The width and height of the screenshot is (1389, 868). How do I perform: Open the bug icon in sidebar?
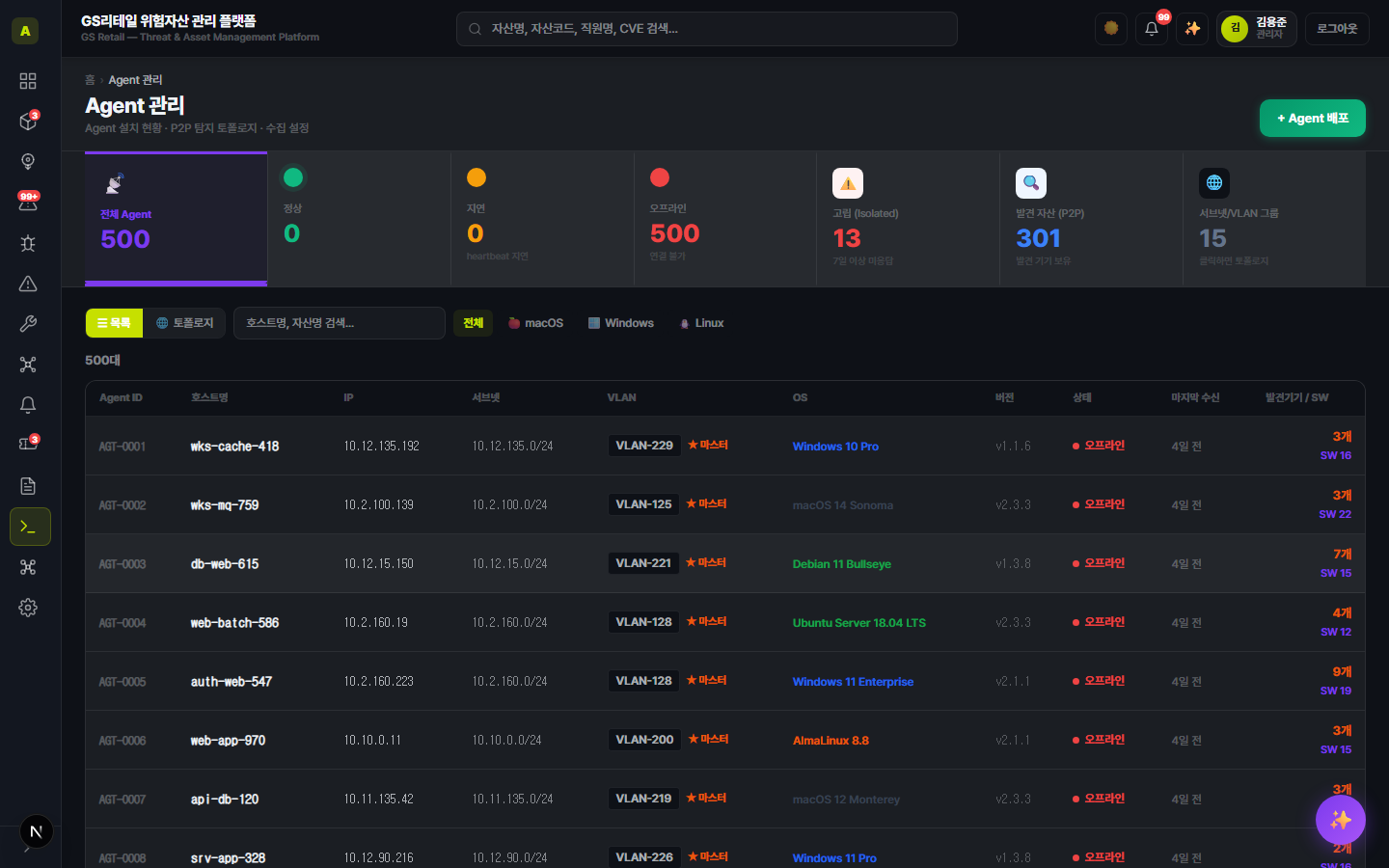click(x=28, y=243)
